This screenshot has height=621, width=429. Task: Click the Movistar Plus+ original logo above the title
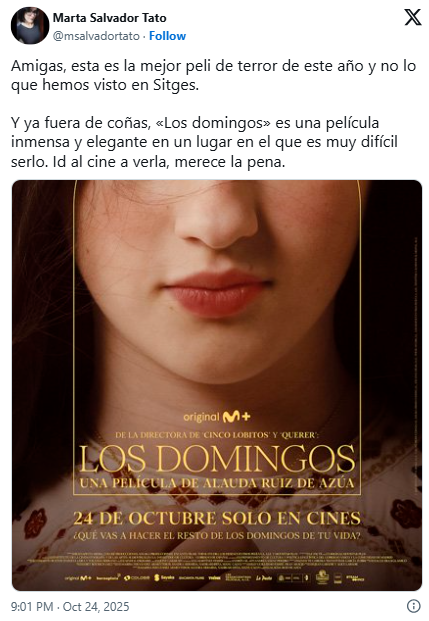click(x=217, y=417)
